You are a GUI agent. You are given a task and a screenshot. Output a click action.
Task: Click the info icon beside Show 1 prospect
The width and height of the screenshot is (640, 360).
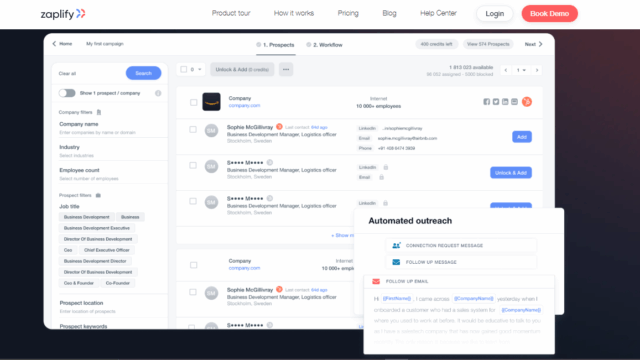[158, 93]
